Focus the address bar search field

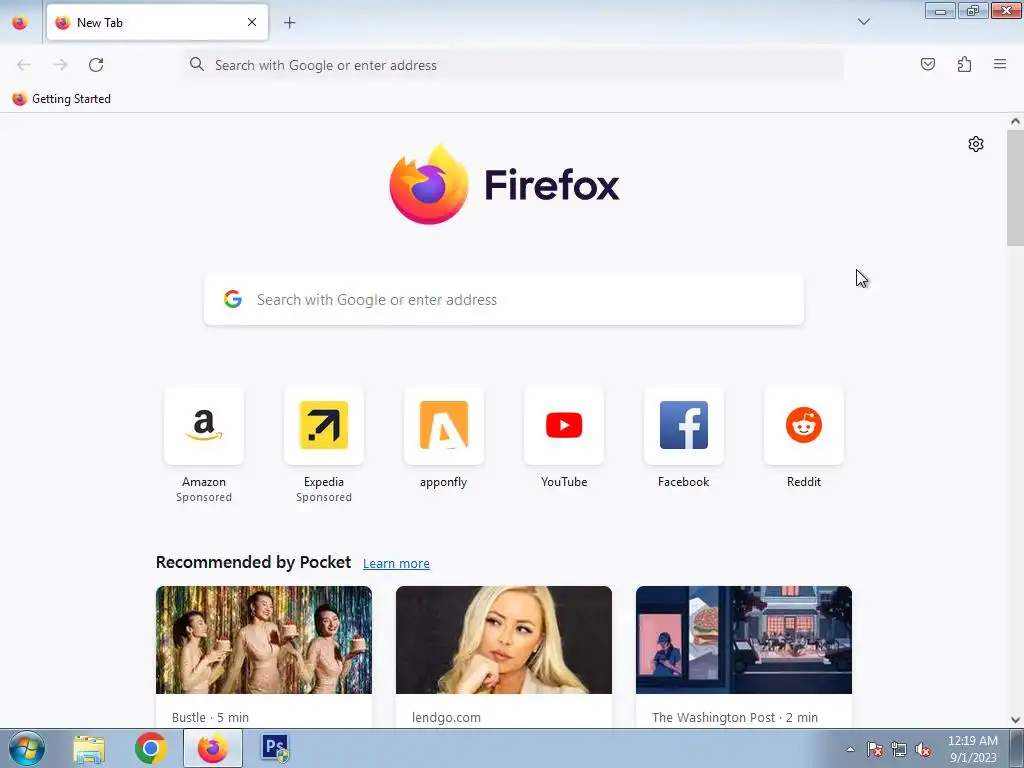click(513, 65)
